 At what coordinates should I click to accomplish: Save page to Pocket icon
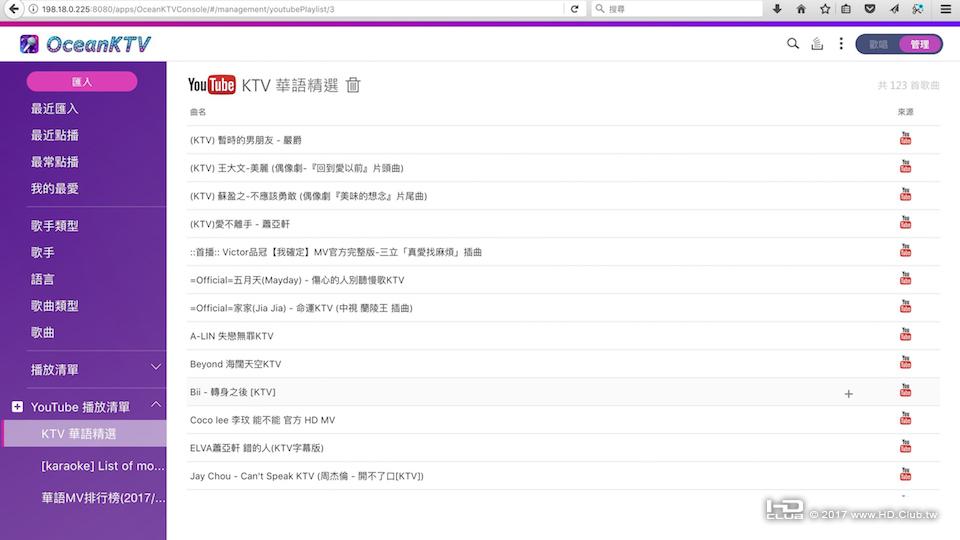(x=869, y=9)
